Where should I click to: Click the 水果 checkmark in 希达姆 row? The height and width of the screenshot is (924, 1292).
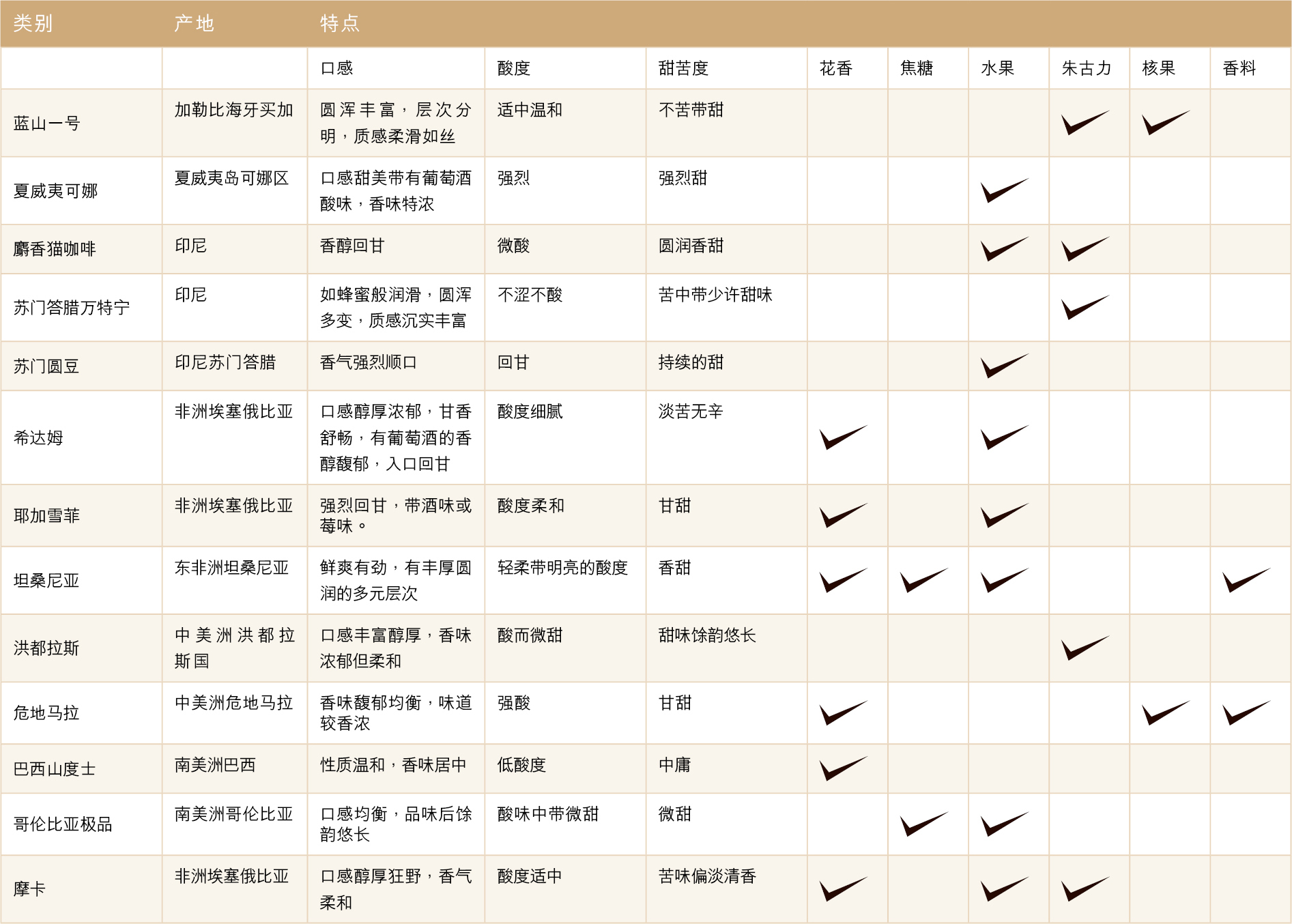point(1005,437)
